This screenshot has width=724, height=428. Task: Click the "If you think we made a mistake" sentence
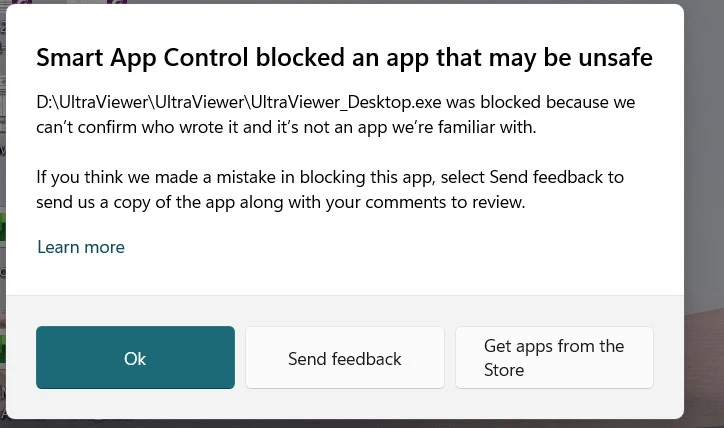point(160,177)
